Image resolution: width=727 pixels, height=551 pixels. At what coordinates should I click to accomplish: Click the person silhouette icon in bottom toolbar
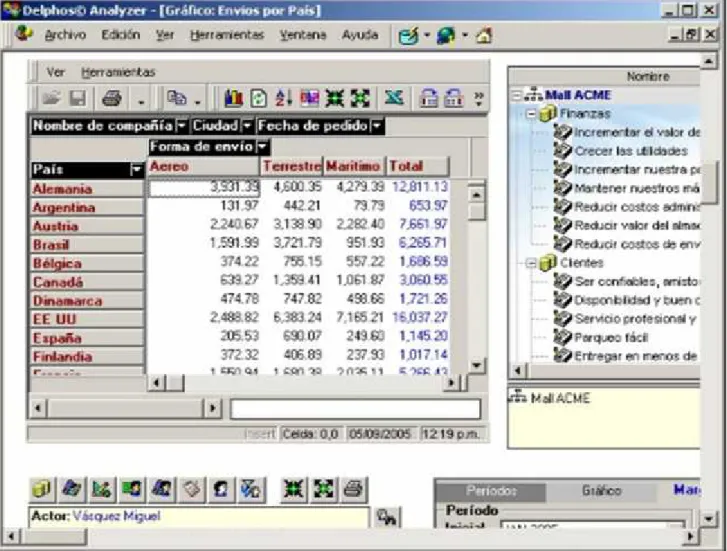(x=221, y=489)
